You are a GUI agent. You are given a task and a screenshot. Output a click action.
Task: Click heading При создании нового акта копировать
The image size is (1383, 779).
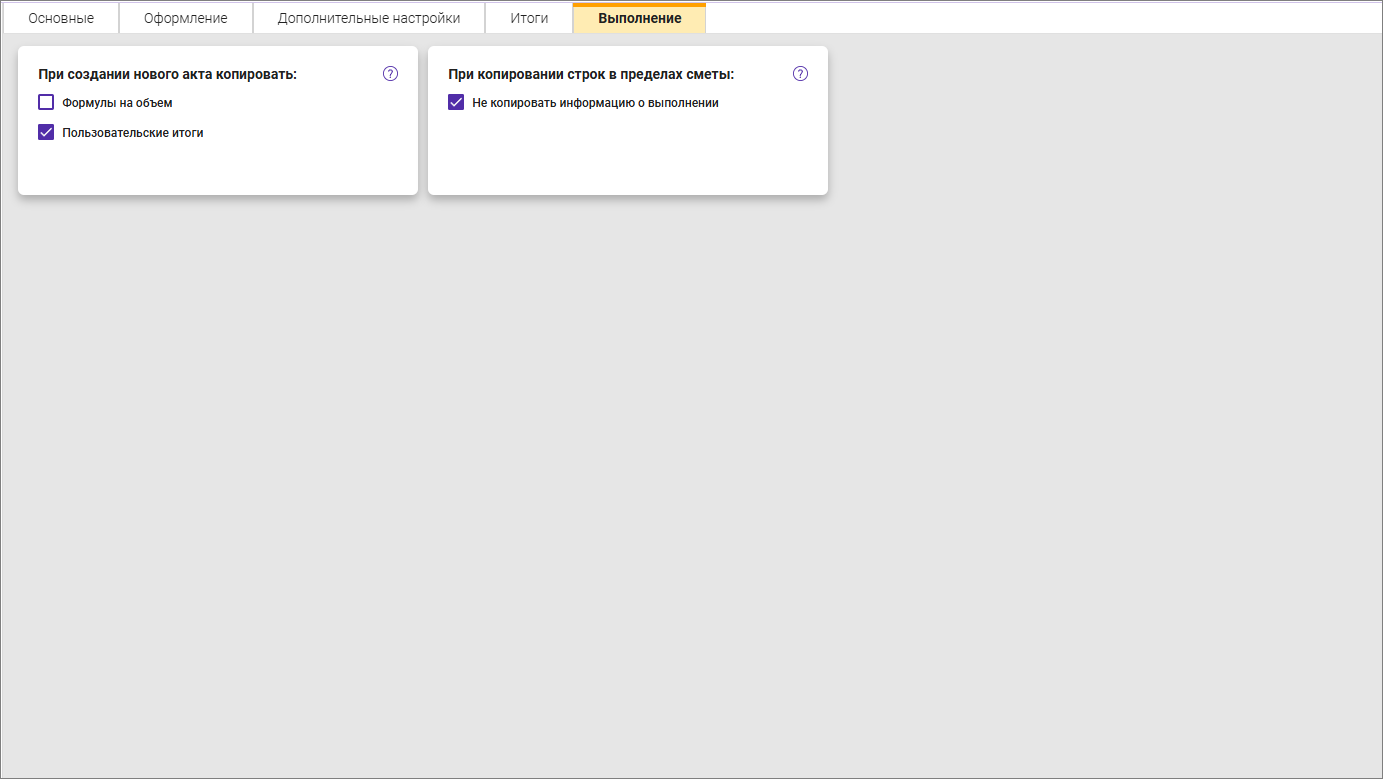tap(167, 74)
